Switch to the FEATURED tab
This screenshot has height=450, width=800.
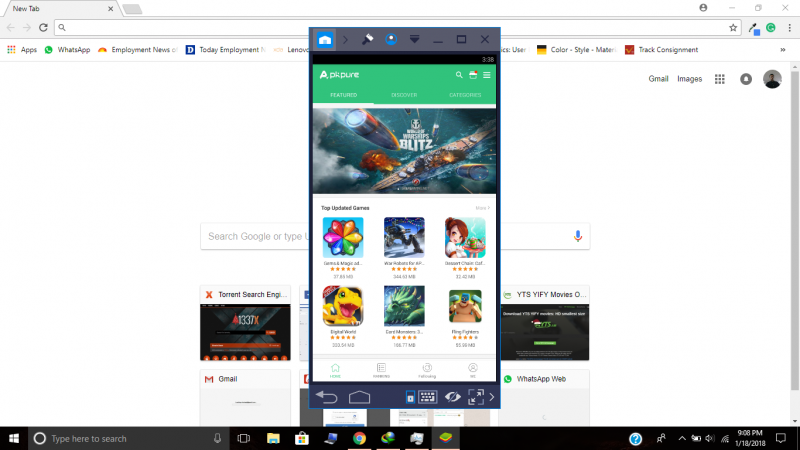[x=343, y=95]
